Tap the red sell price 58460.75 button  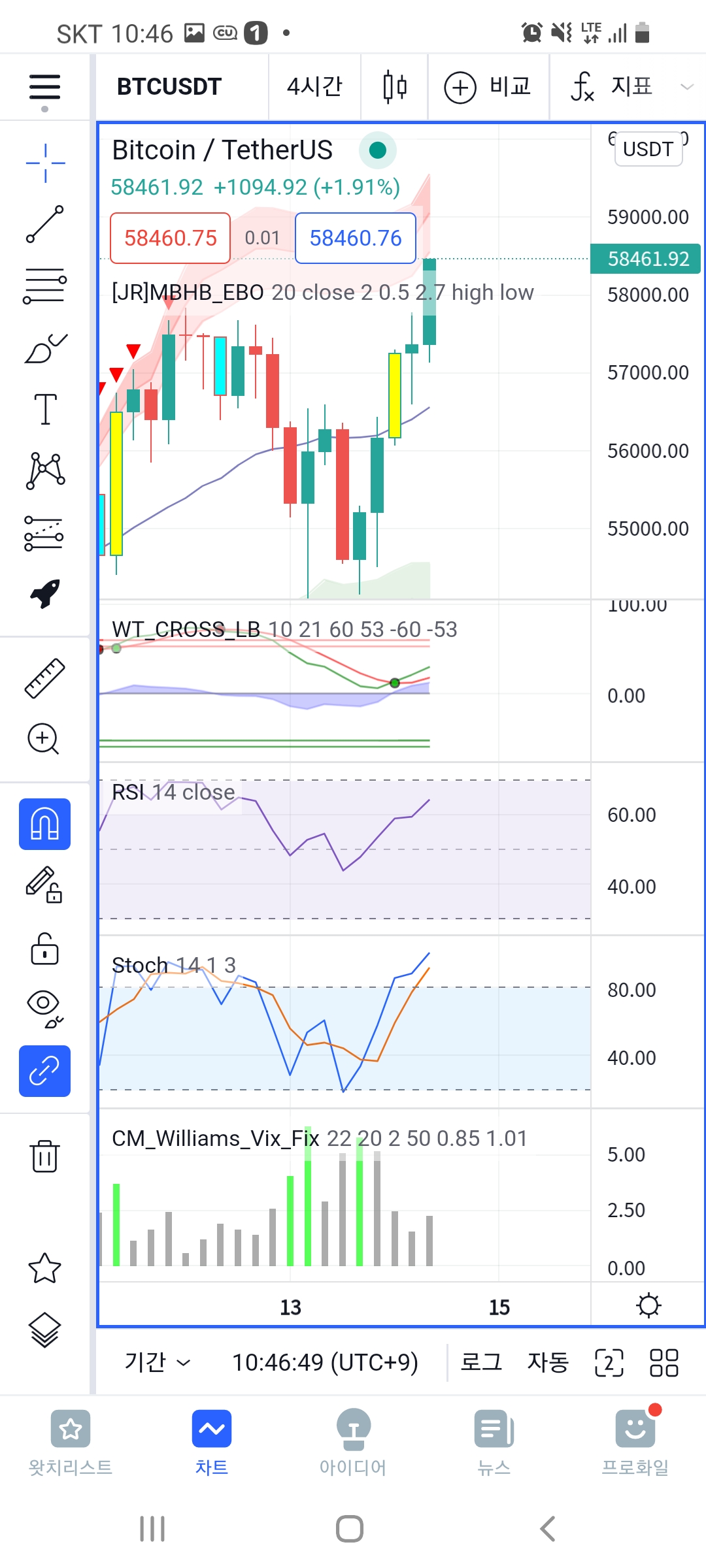pyautogui.click(x=170, y=238)
